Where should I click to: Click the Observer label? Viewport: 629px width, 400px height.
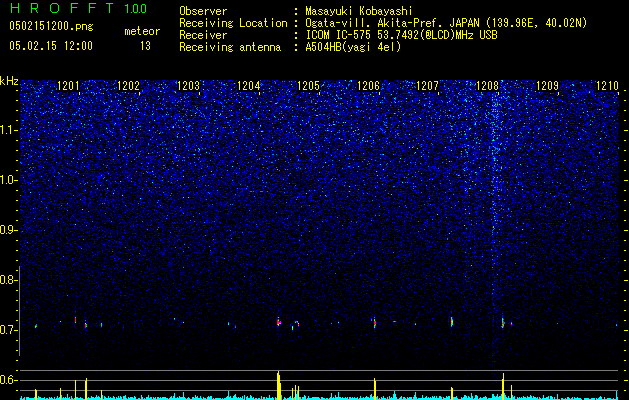(x=203, y=11)
